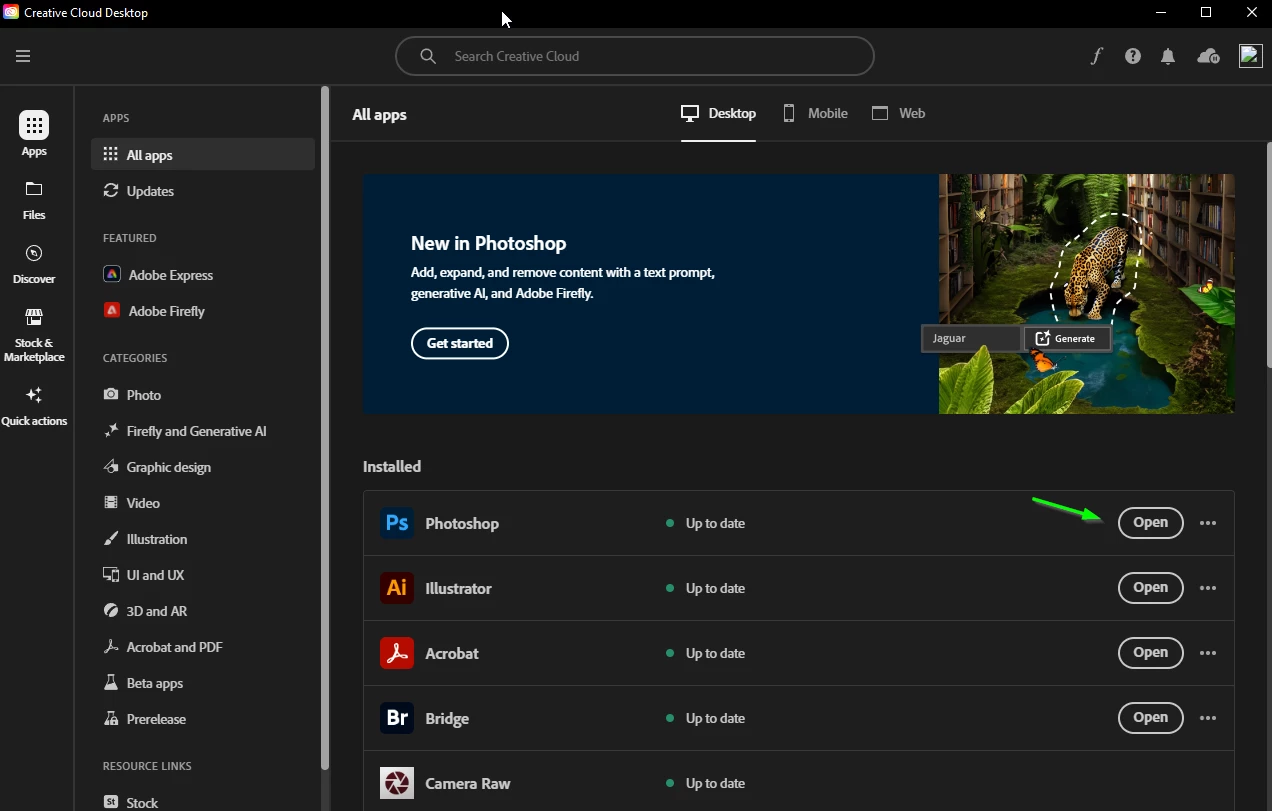Open Files in the left rail
This screenshot has width=1272, height=811.
point(34,200)
